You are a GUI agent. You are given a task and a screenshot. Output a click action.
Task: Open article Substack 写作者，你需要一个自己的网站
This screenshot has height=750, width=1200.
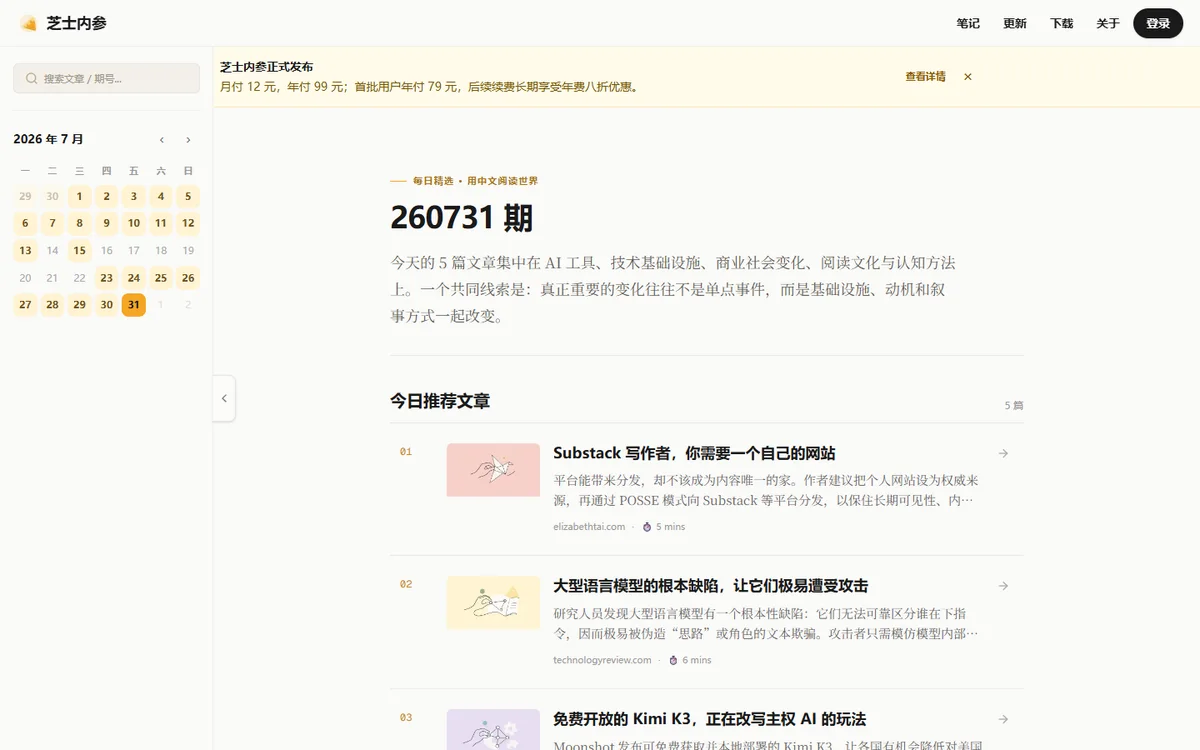click(x=694, y=453)
